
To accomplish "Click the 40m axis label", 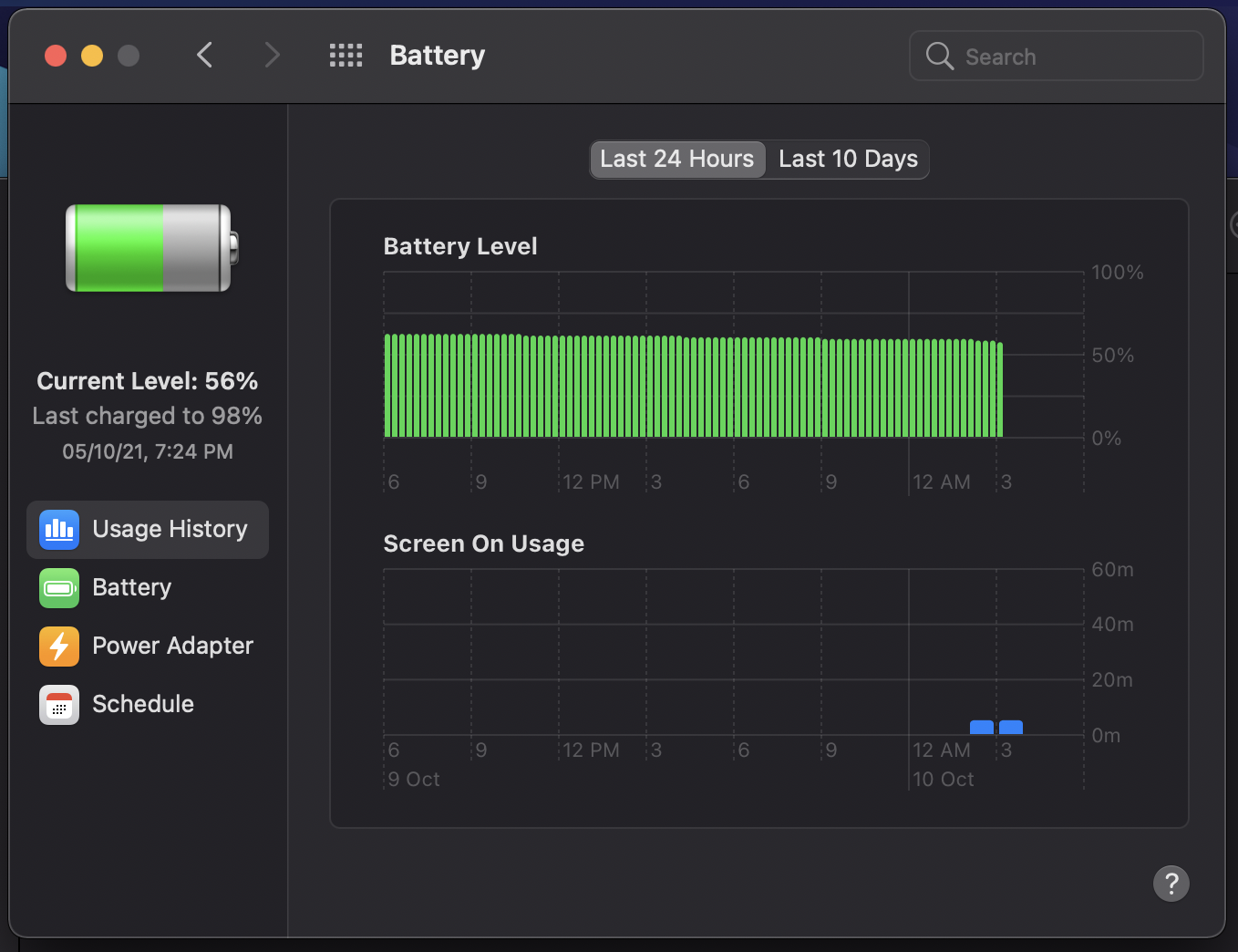I will click(1113, 625).
